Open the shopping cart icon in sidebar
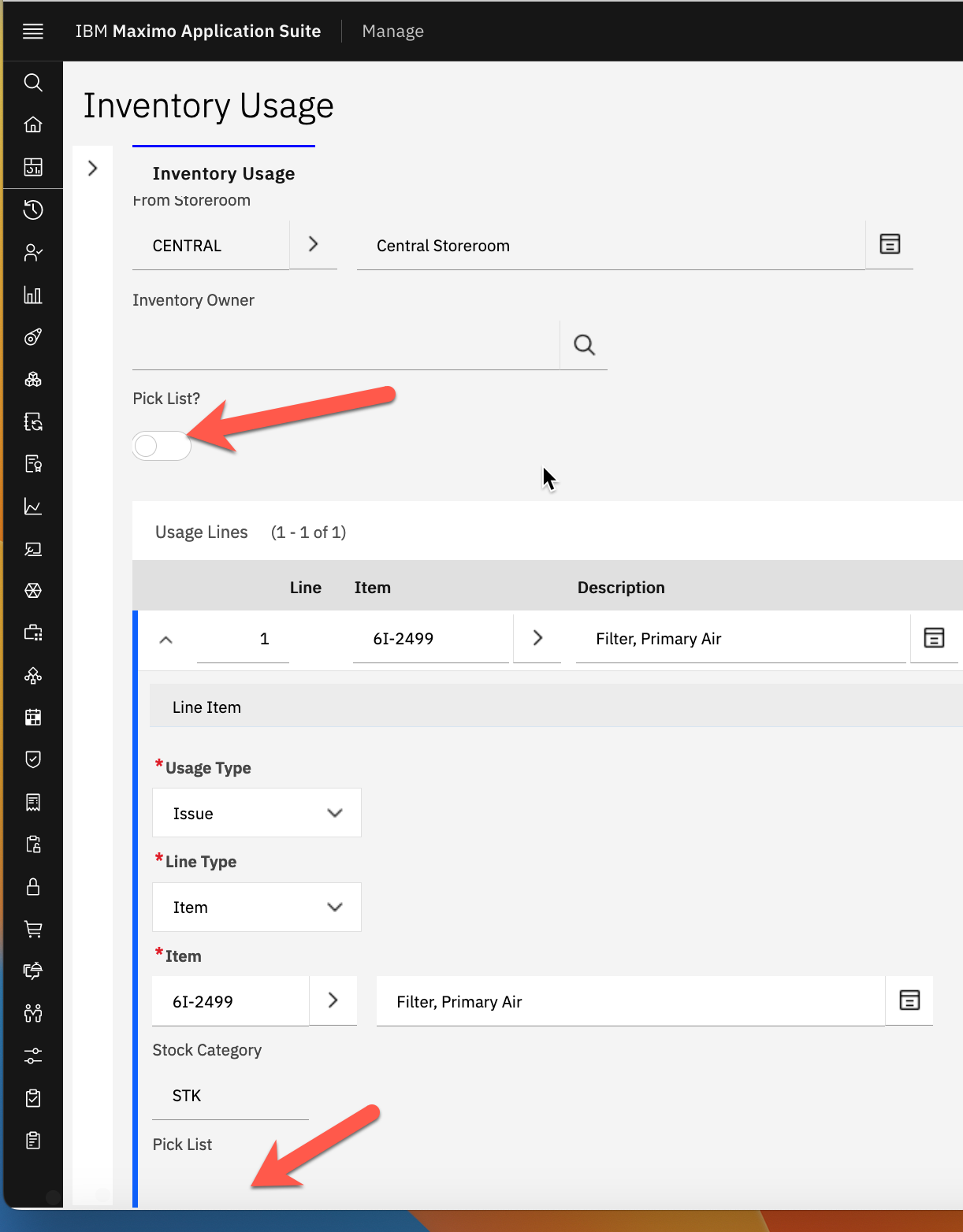The width and height of the screenshot is (963, 1232). [x=32, y=930]
